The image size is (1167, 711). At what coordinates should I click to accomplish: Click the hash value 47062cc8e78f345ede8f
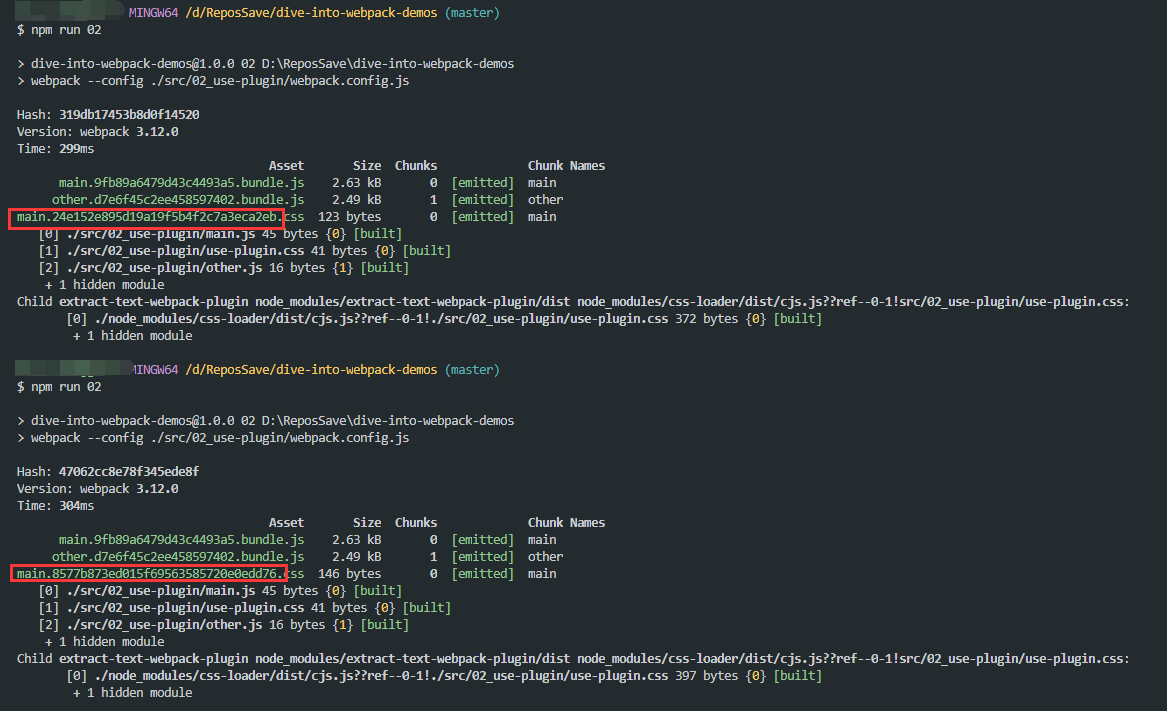pos(129,472)
